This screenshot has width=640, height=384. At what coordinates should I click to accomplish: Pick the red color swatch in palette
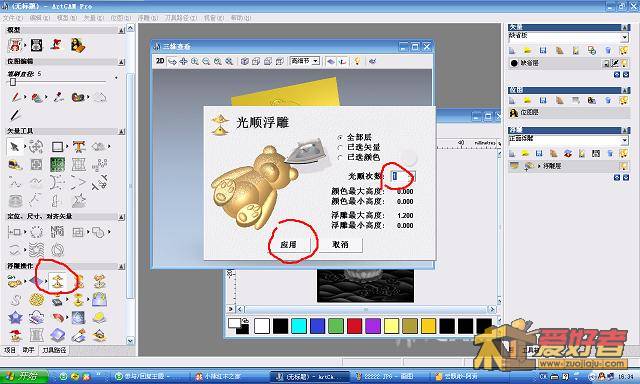pyautogui.click(x=354, y=326)
